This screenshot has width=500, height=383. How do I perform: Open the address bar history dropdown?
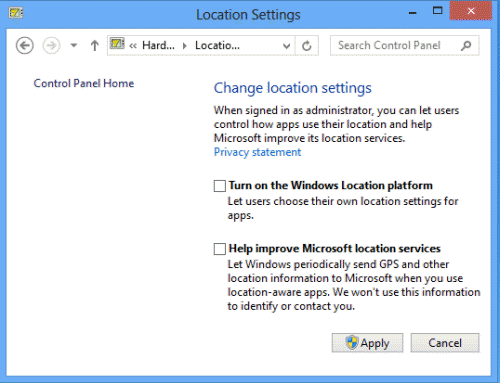coord(286,46)
